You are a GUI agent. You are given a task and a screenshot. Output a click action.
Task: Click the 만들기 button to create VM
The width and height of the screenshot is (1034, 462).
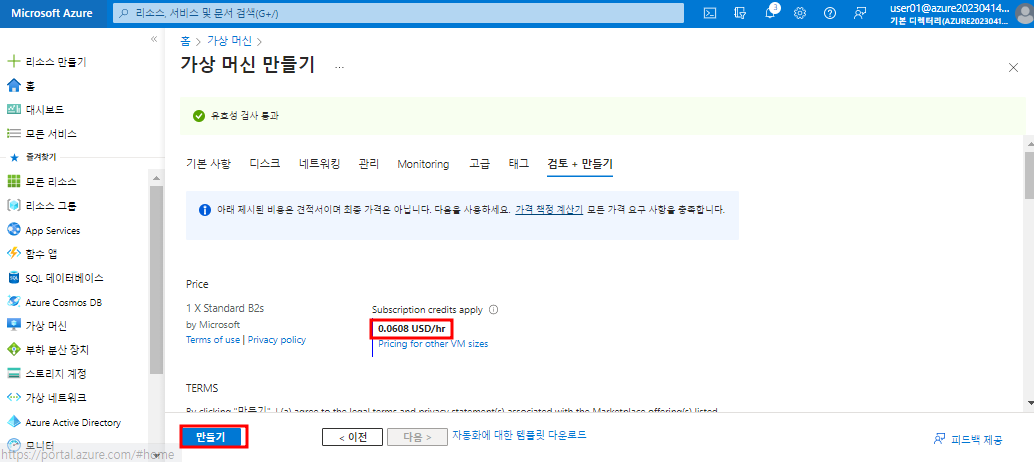[x=214, y=437]
